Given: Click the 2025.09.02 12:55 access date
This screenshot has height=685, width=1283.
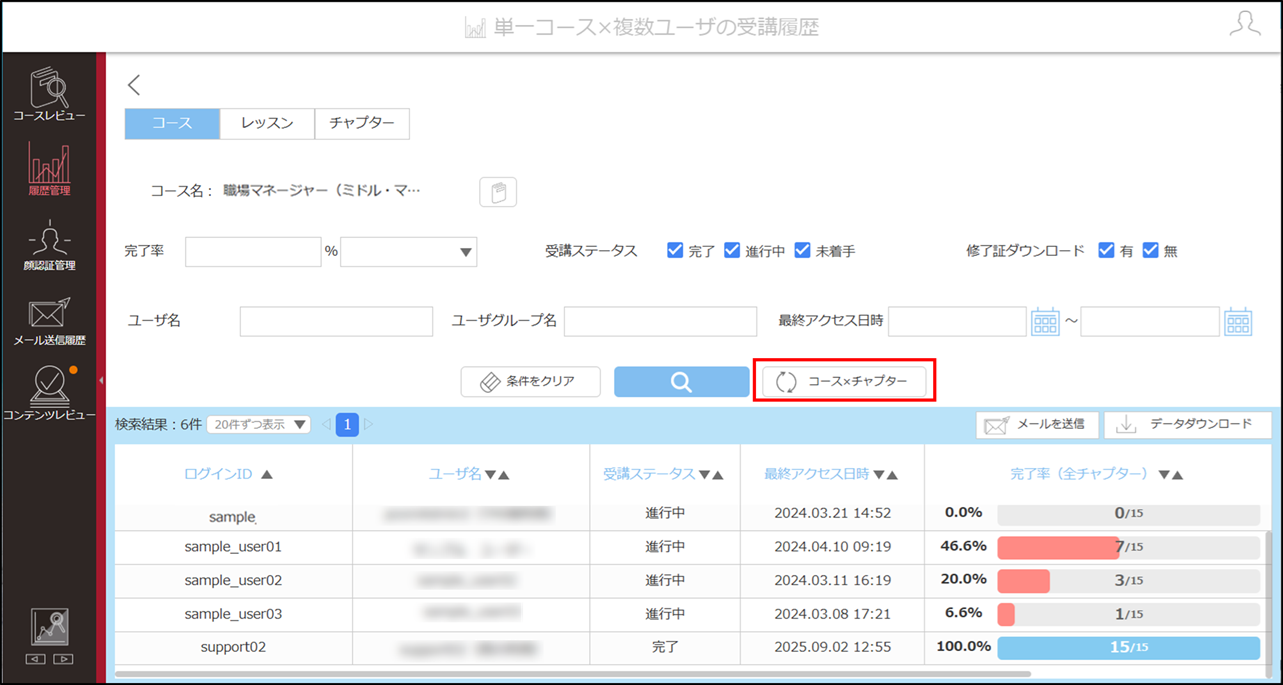Looking at the screenshot, I should coord(832,647).
